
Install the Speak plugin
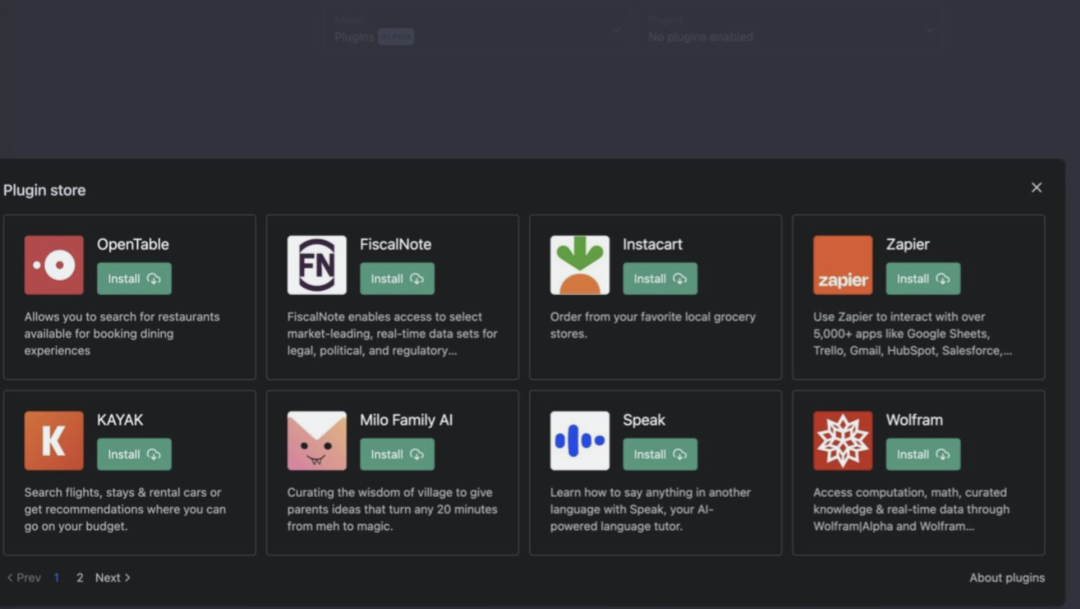[x=660, y=454]
